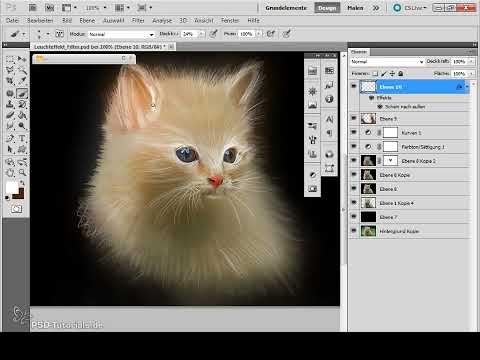Click the background color swatch

[18, 193]
